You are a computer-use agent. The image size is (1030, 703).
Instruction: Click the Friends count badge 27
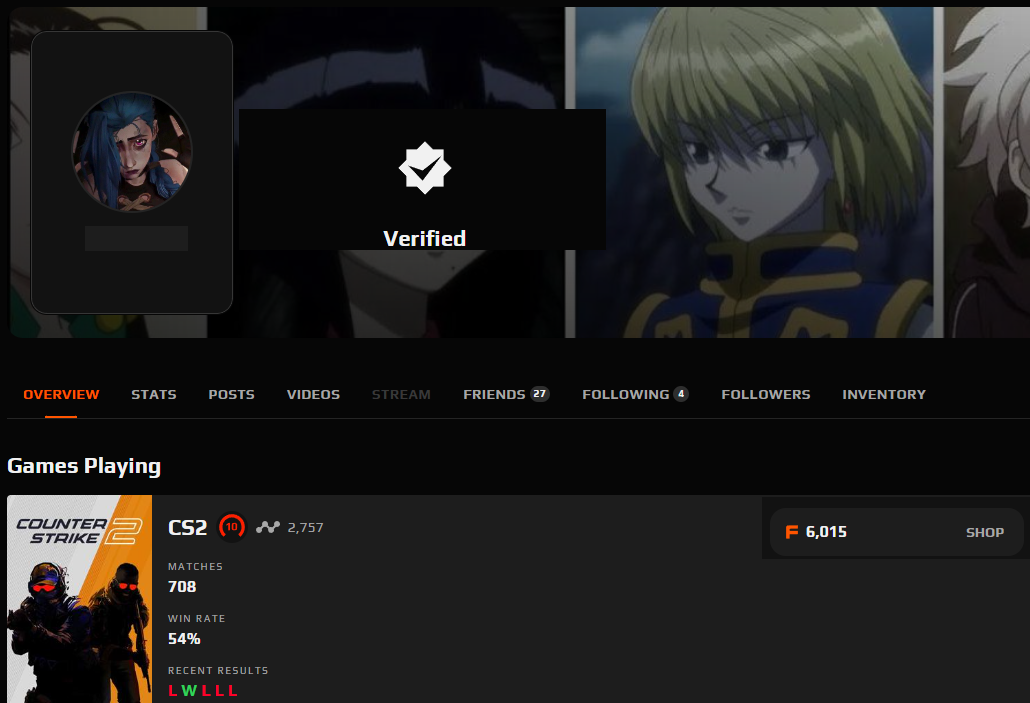(x=540, y=394)
